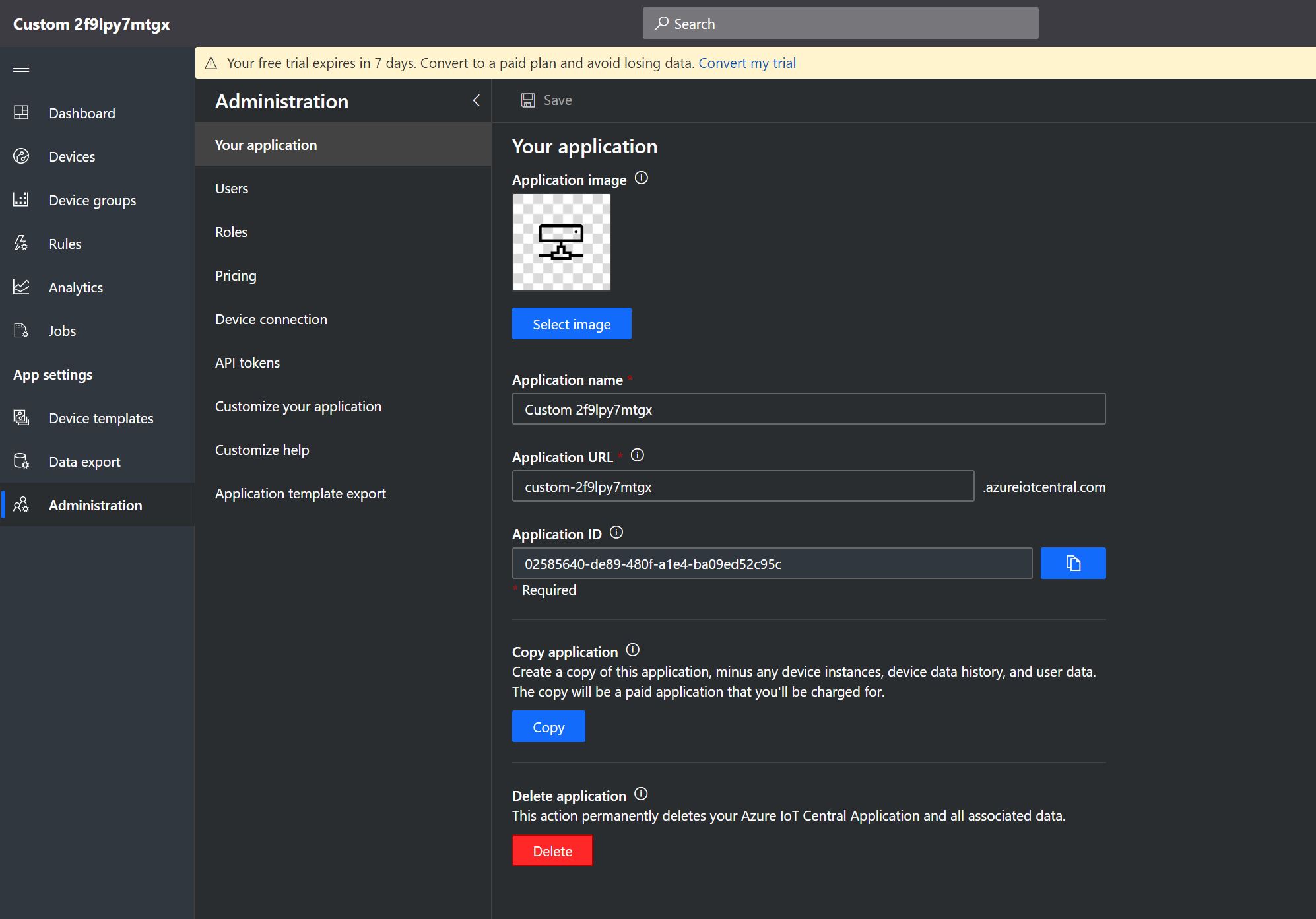
Task: Go to the API tokens section
Action: point(247,363)
